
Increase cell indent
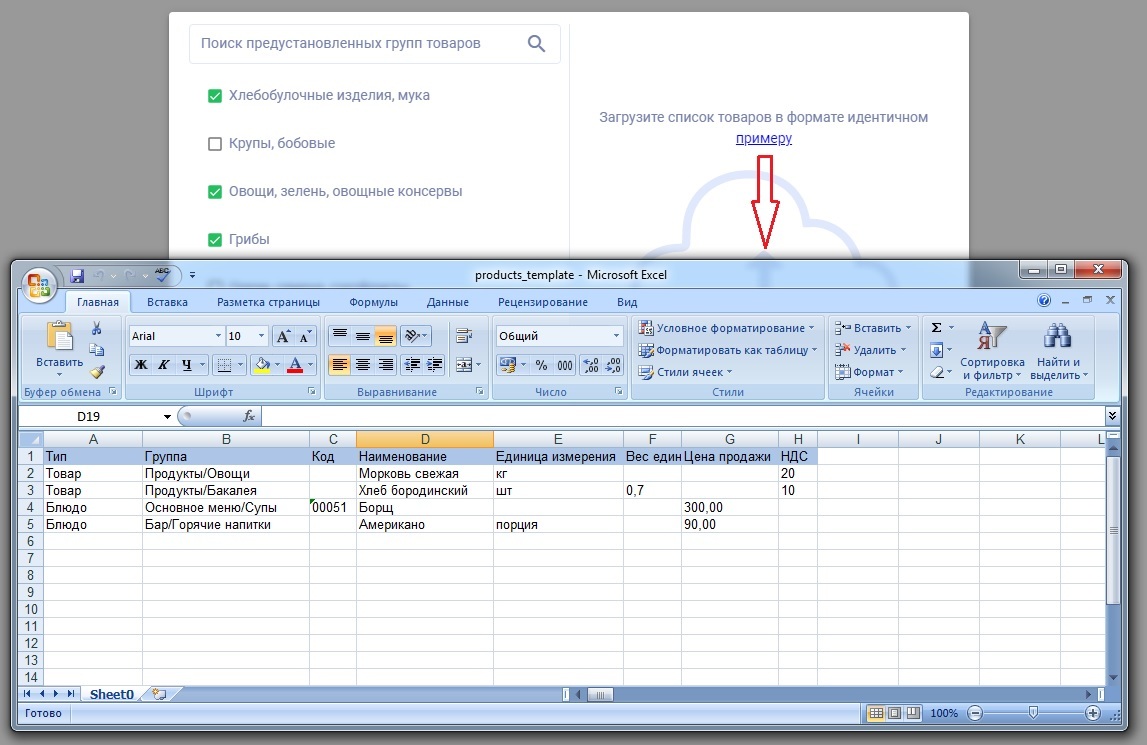pos(435,364)
